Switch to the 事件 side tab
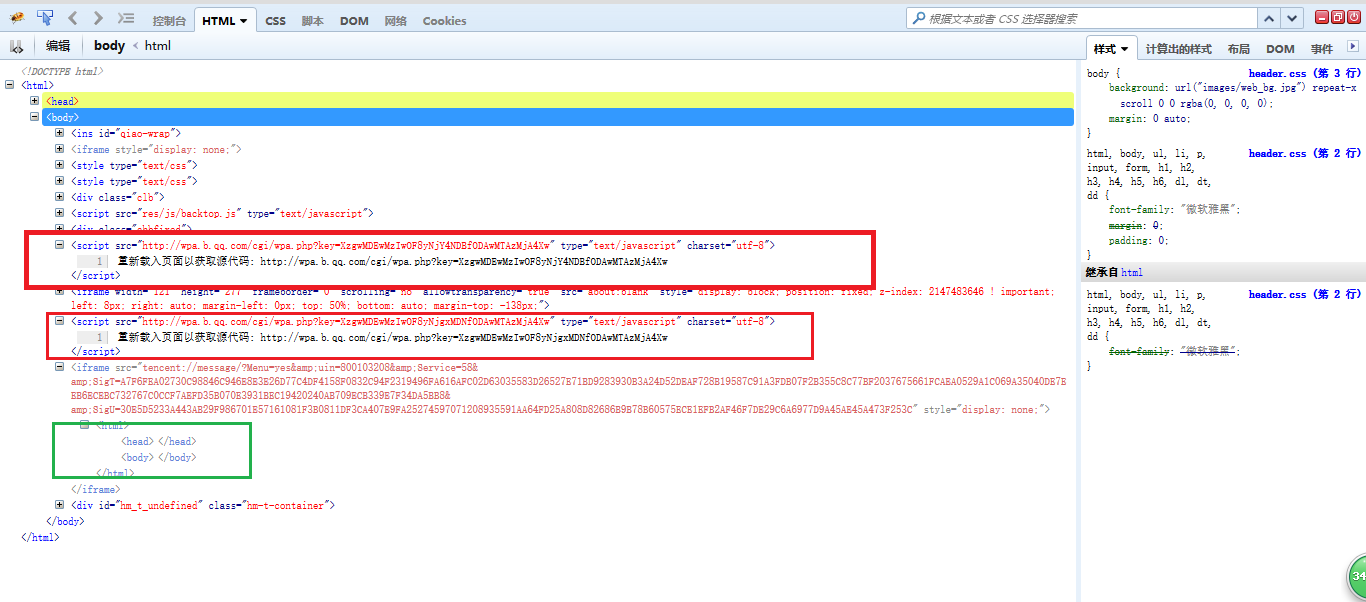This screenshot has height=602, width=1366. (x=1322, y=49)
